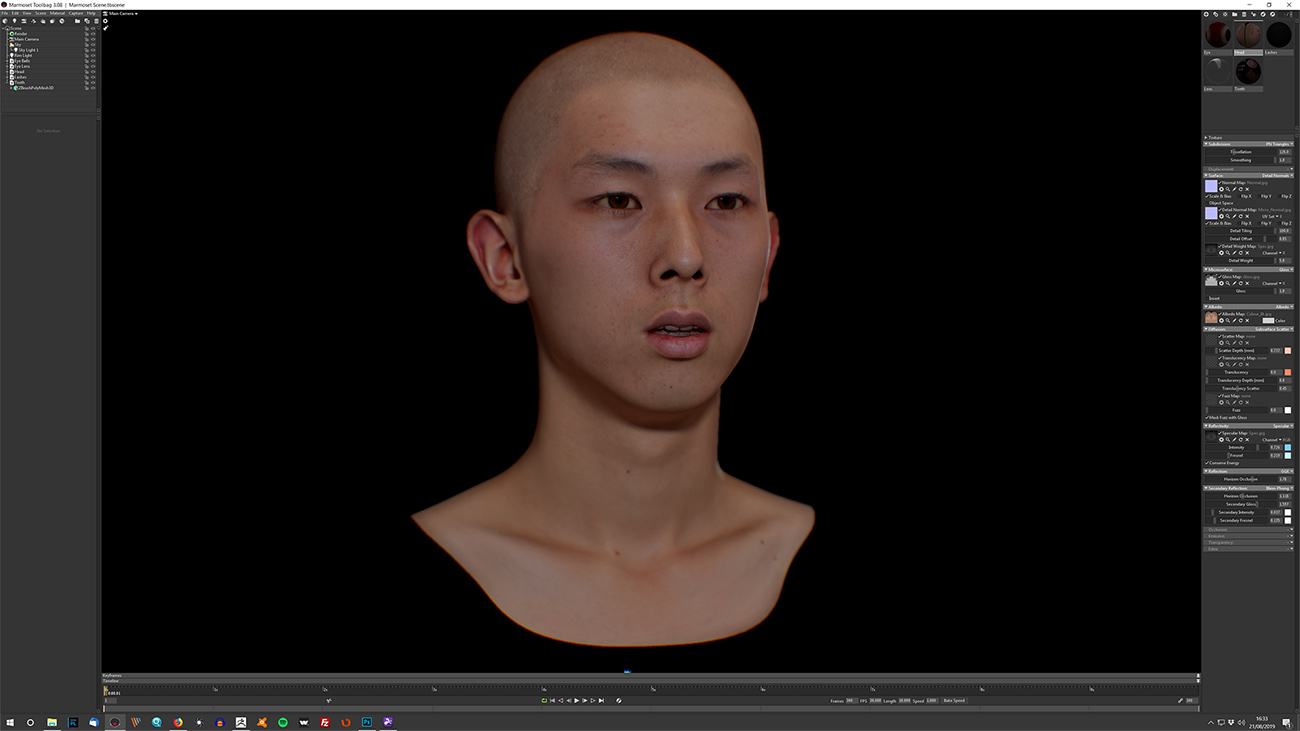
Task: Open Firefox from the taskbar
Action: coord(178,722)
